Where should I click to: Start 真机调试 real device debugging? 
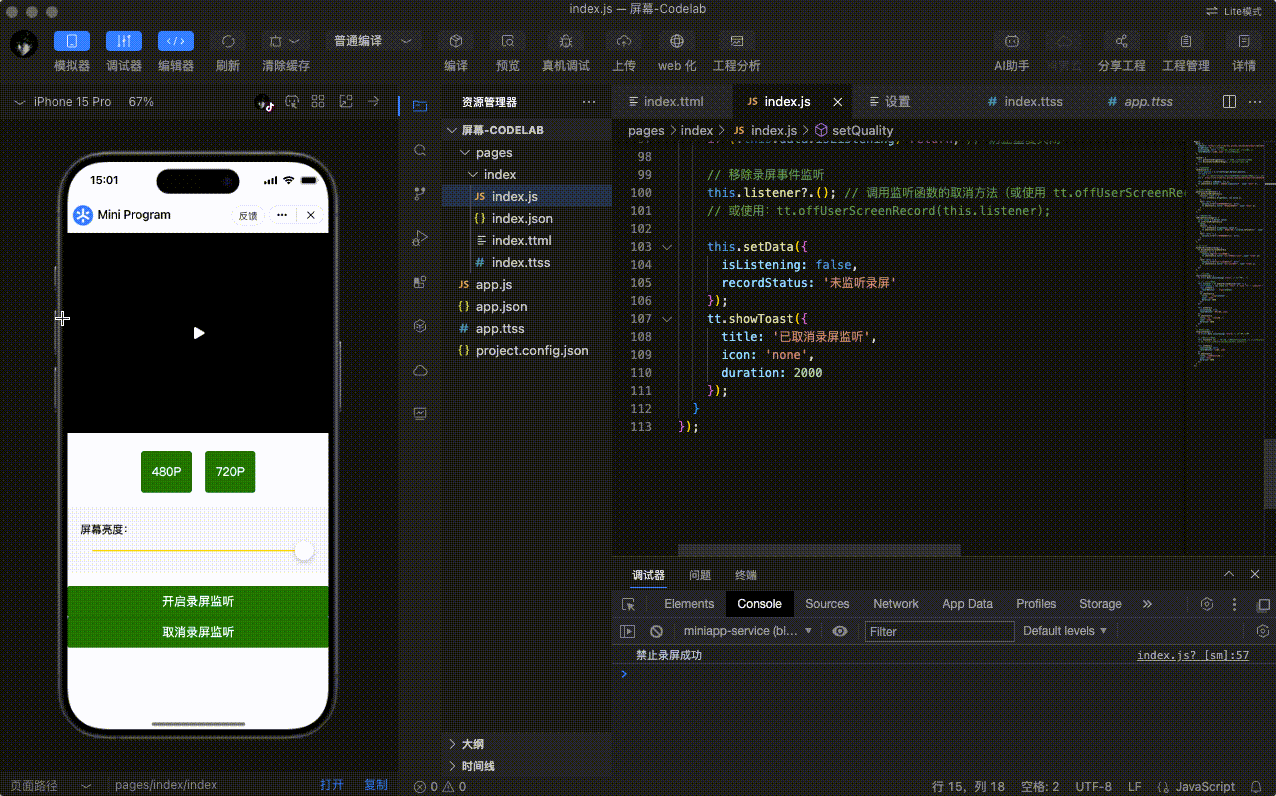tap(566, 41)
